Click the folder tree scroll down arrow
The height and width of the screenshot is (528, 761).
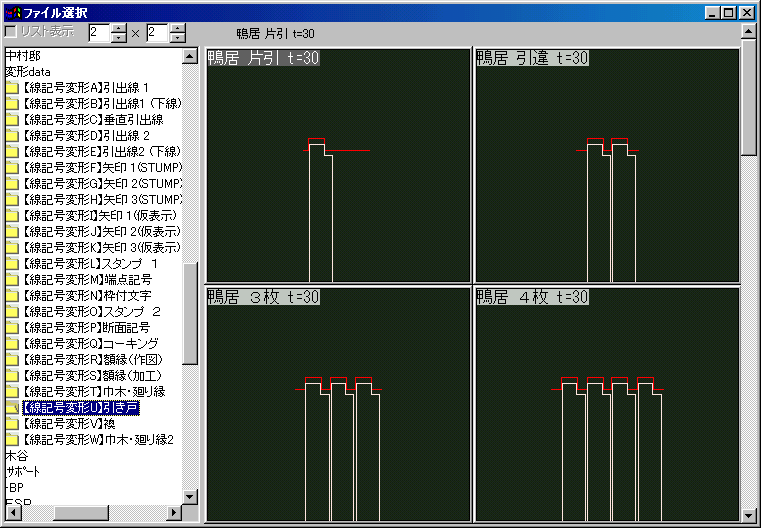coord(189,497)
